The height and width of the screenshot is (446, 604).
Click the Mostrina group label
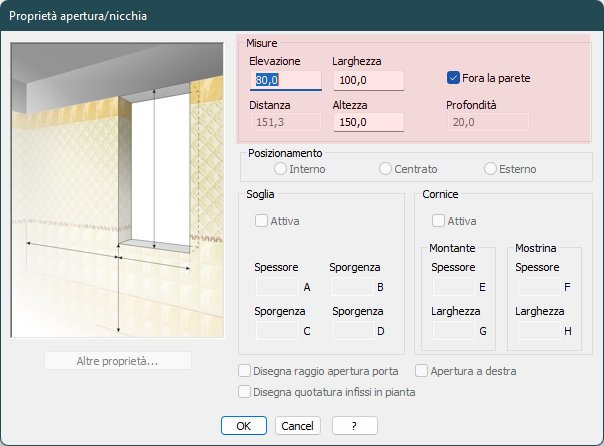pyautogui.click(x=536, y=248)
